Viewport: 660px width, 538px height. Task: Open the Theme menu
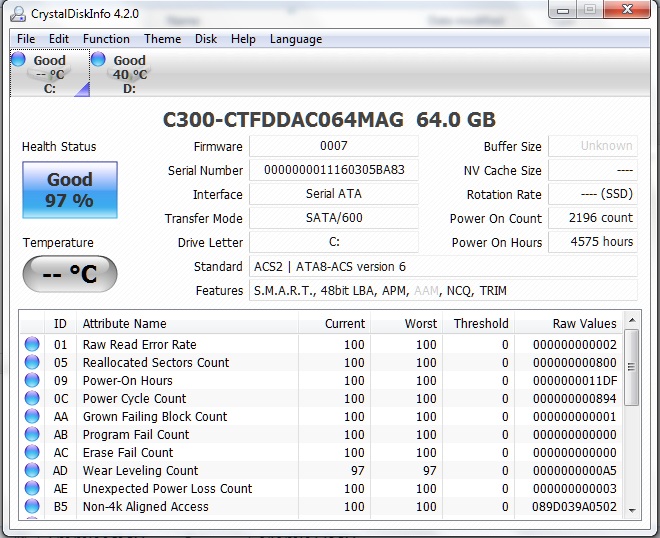click(162, 39)
